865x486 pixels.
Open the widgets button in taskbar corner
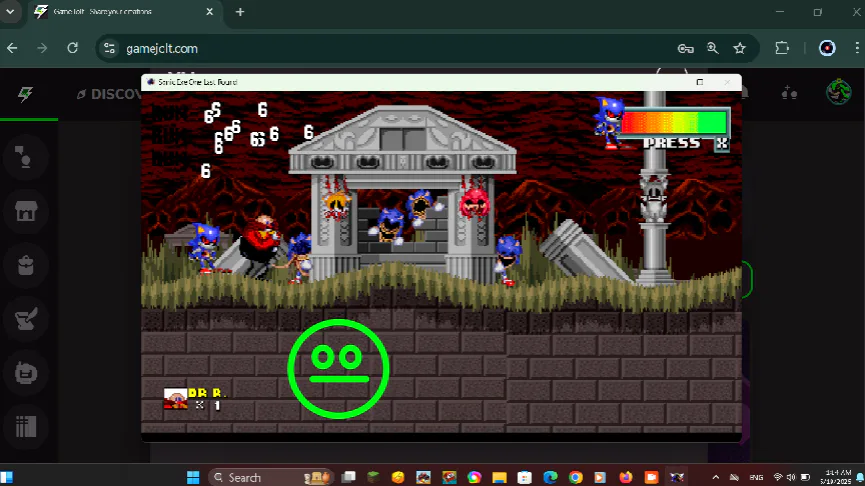(6, 477)
